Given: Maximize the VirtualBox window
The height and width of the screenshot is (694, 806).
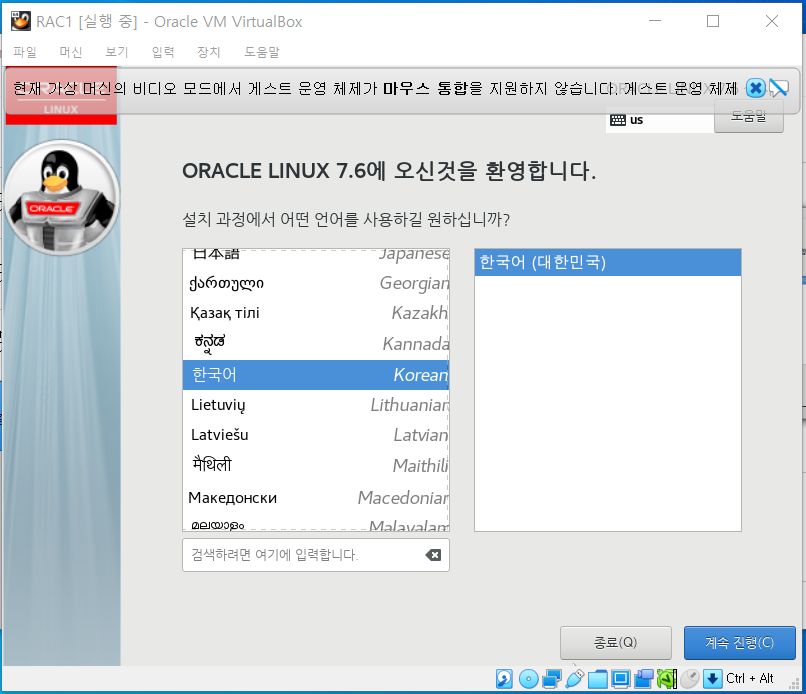Looking at the screenshot, I should 713,21.
